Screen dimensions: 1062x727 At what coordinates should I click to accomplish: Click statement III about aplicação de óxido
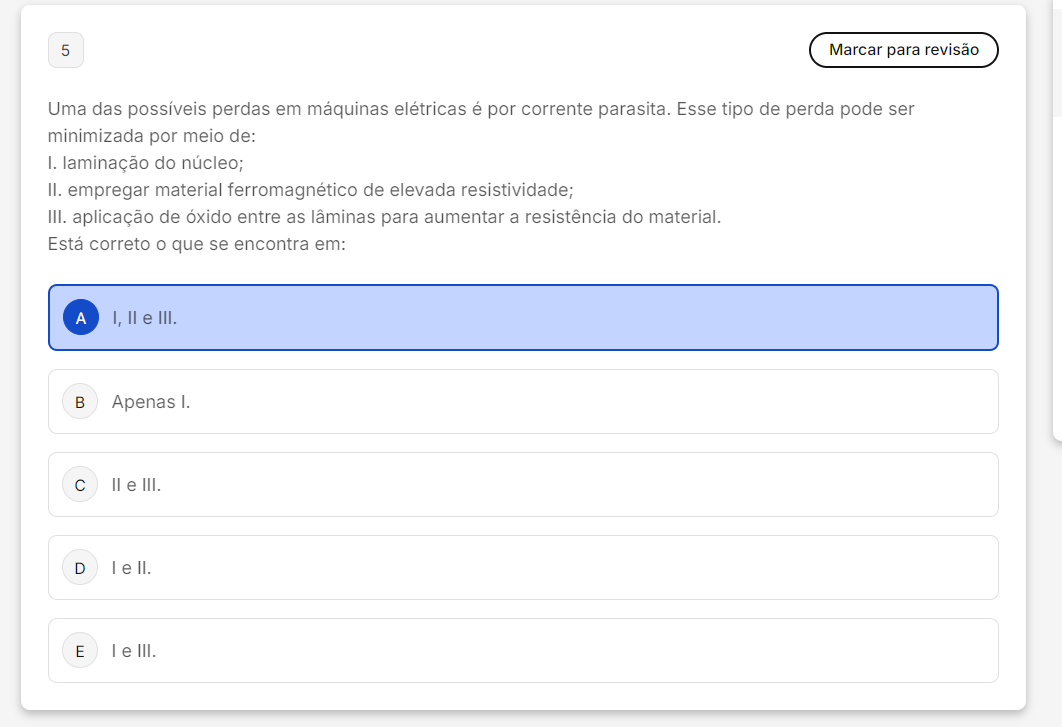click(384, 216)
